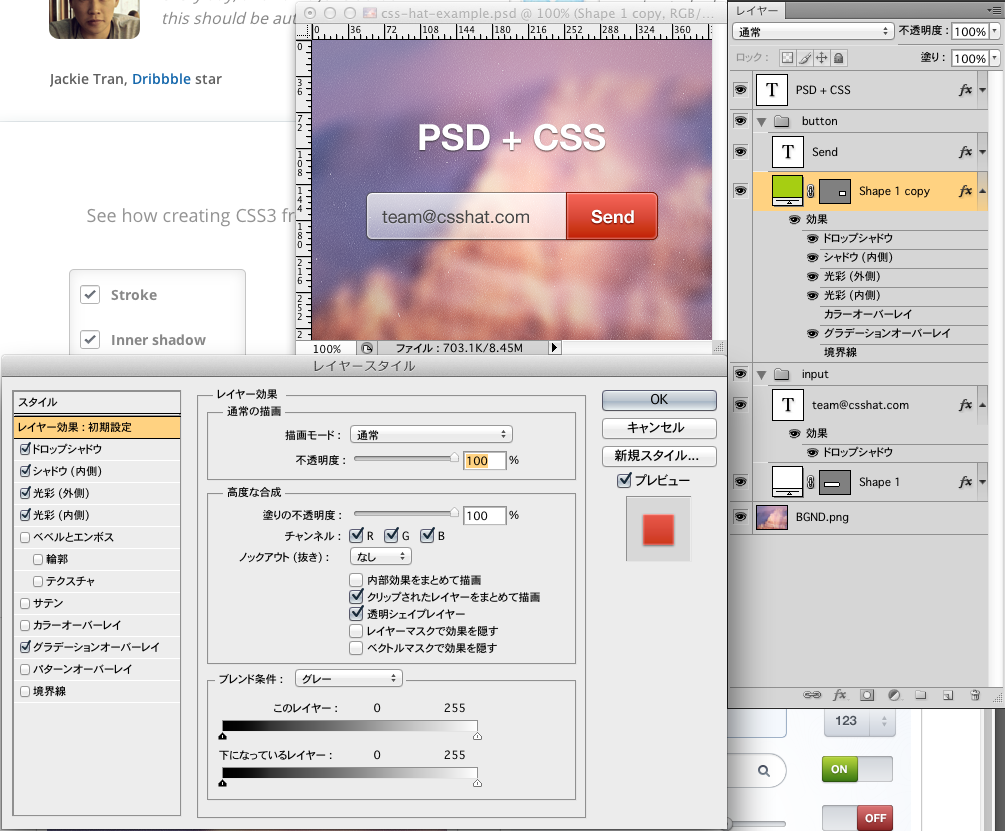The height and width of the screenshot is (831, 1005).
Task: Open the 不透明度 100% arrow in Layers panel
Action: coord(995,31)
